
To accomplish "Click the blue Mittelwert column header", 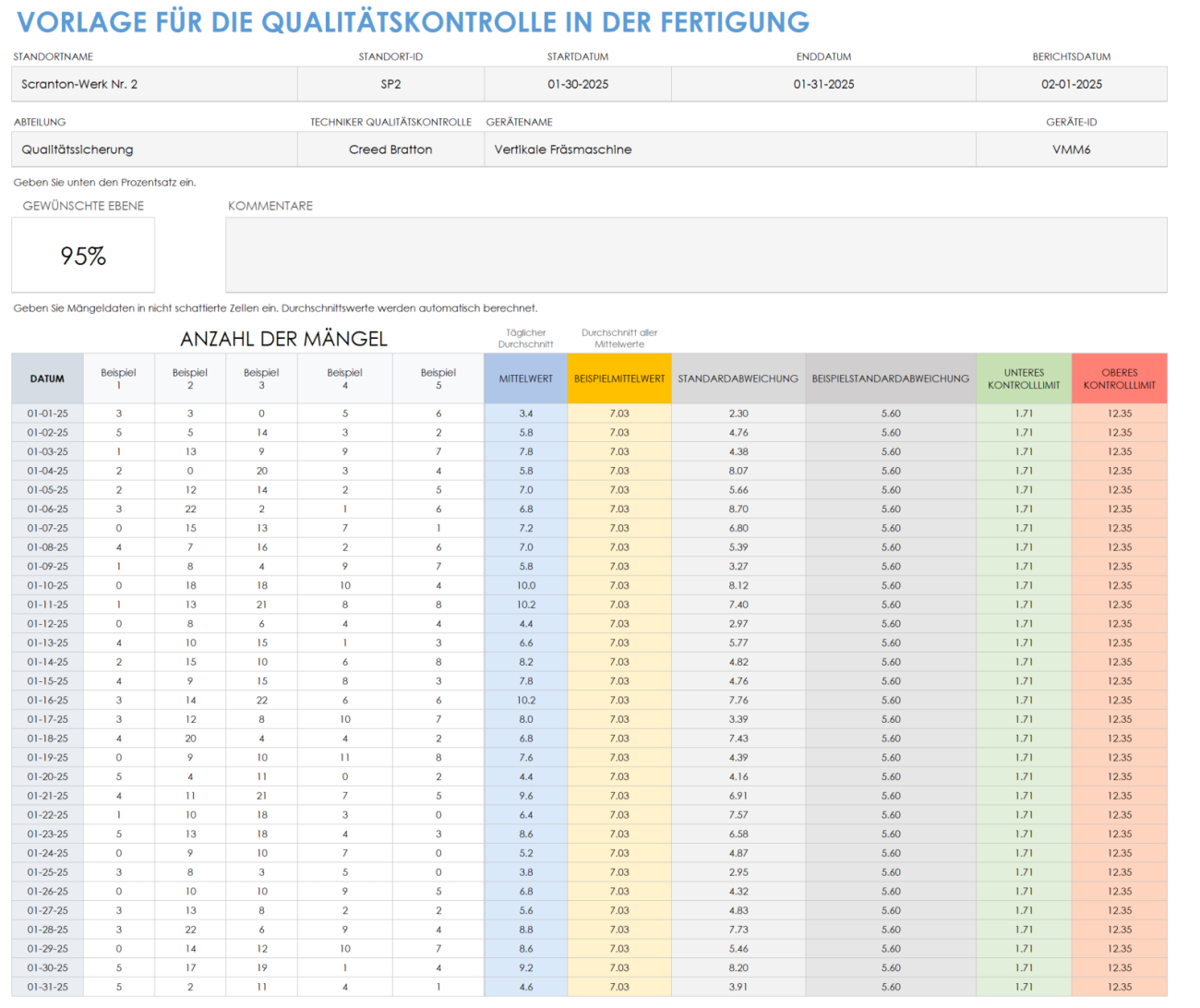I will pyautogui.click(x=524, y=378).
